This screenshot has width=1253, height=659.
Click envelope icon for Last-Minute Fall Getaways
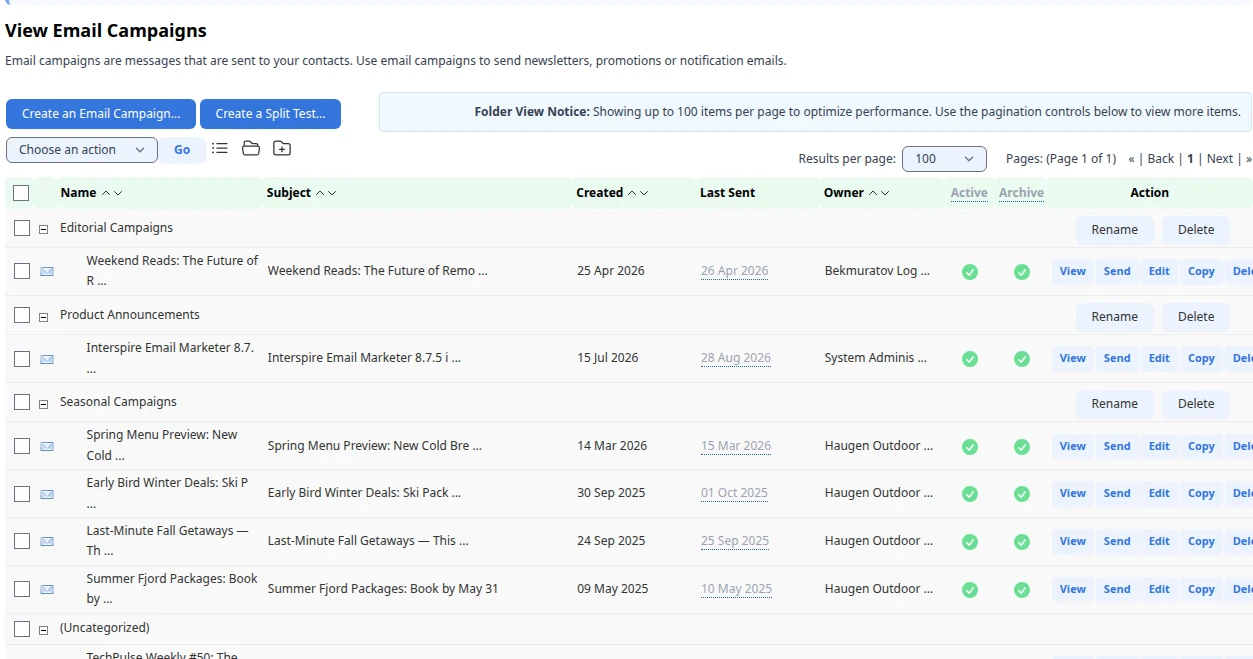[x=47, y=541]
